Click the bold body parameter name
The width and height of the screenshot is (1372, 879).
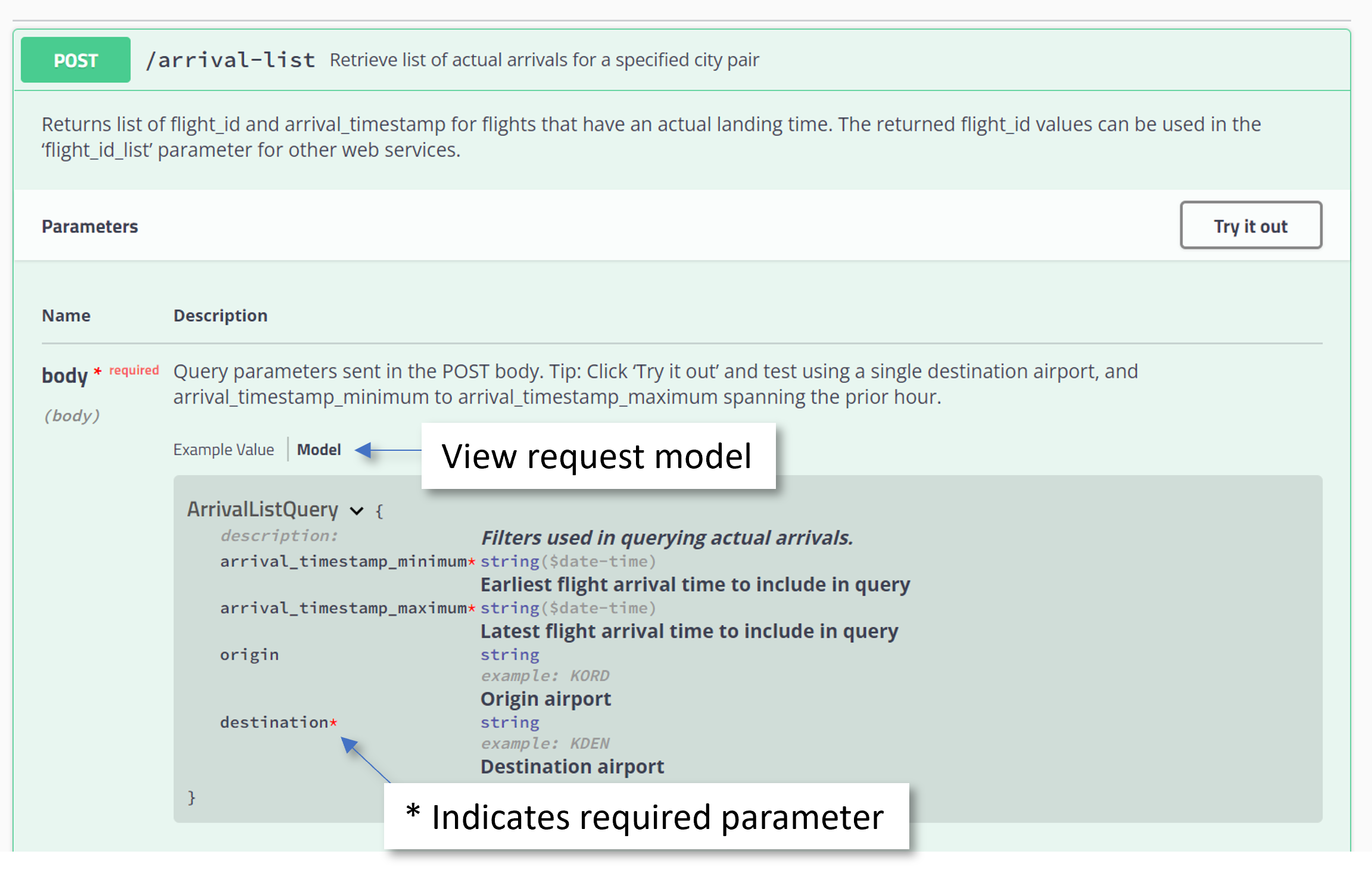pyautogui.click(x=64, y=375)
